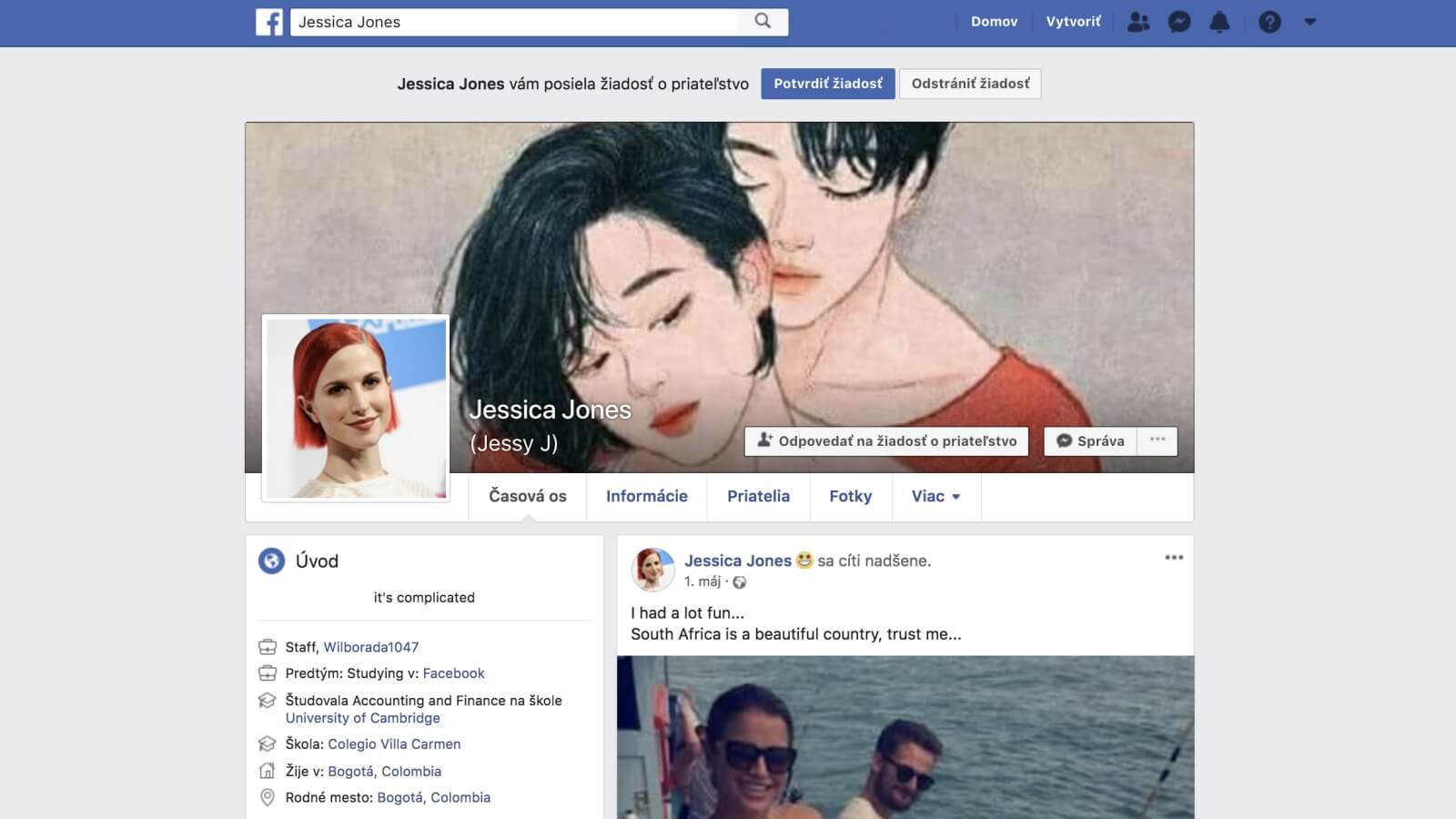1456x819 pixels.
Task: Open Bogotá, Colombia link next to Žije v
Action: click(x=384, y=772)
